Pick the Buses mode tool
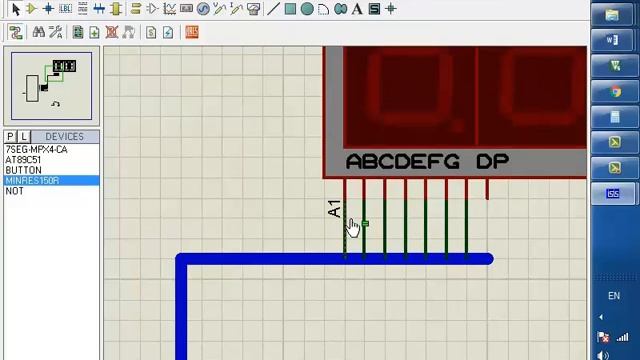Screen dimensions: 640x360 (99, 9)
